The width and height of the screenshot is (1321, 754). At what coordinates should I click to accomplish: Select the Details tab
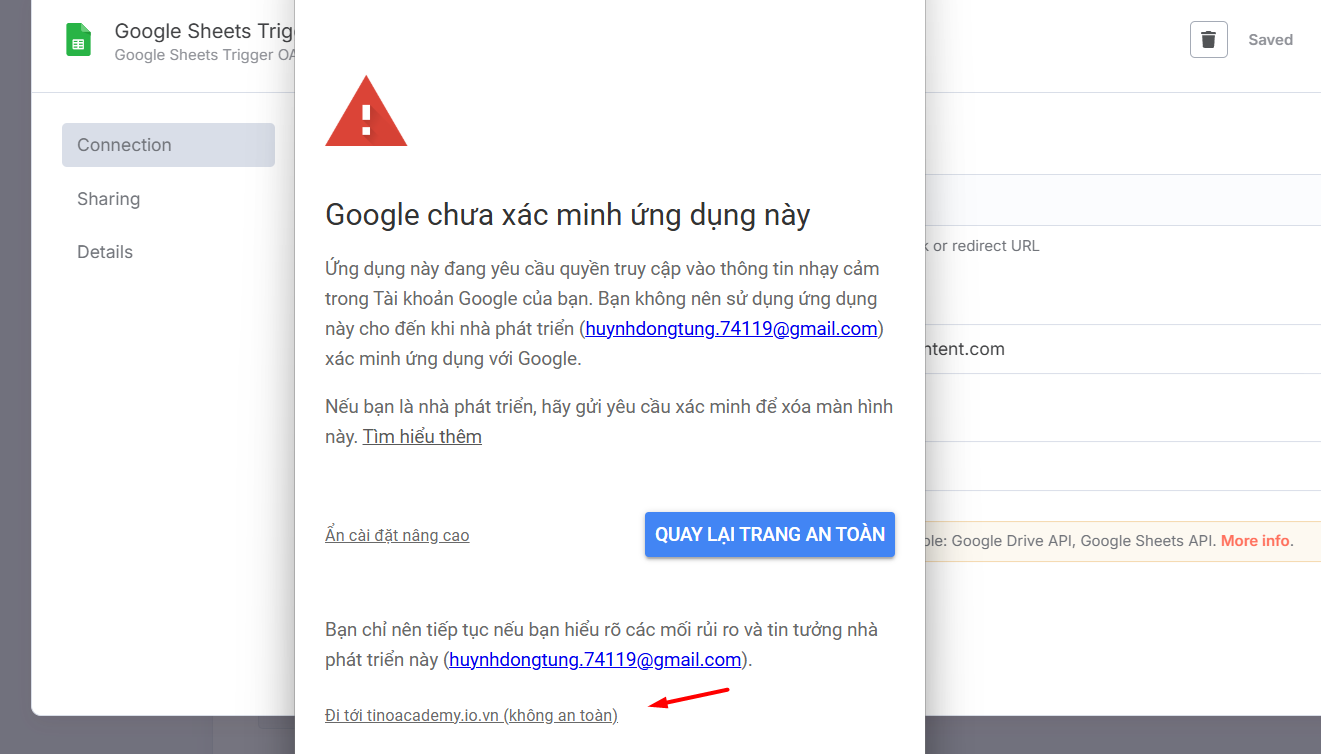105,252
